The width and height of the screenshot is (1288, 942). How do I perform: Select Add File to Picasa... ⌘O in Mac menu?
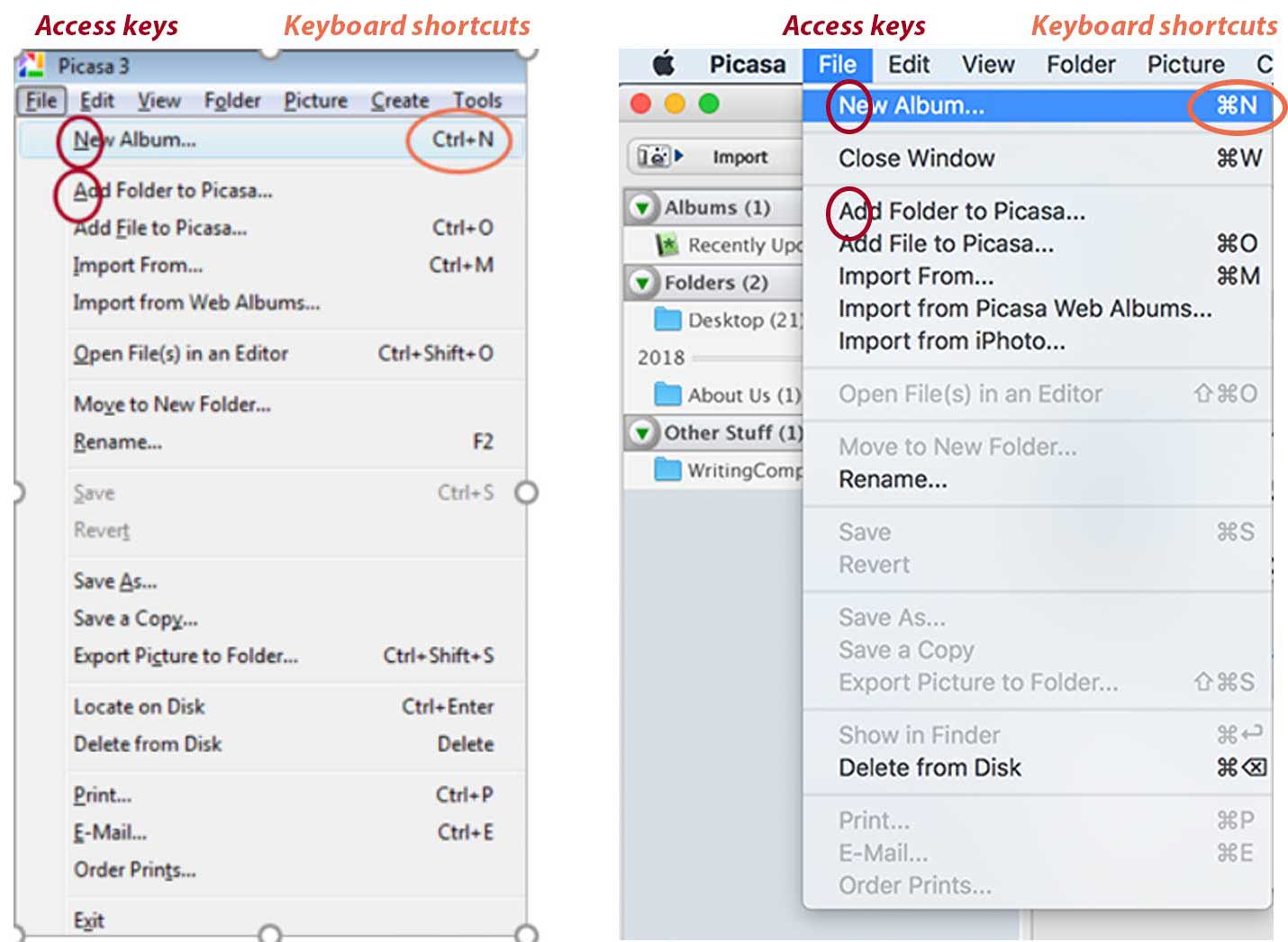[x=1038, y=243]
